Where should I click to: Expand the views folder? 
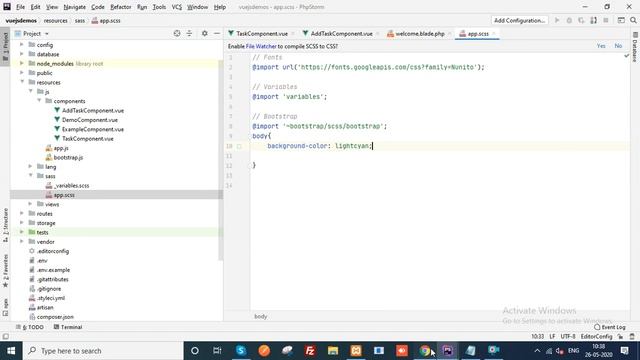pos(31,204)
